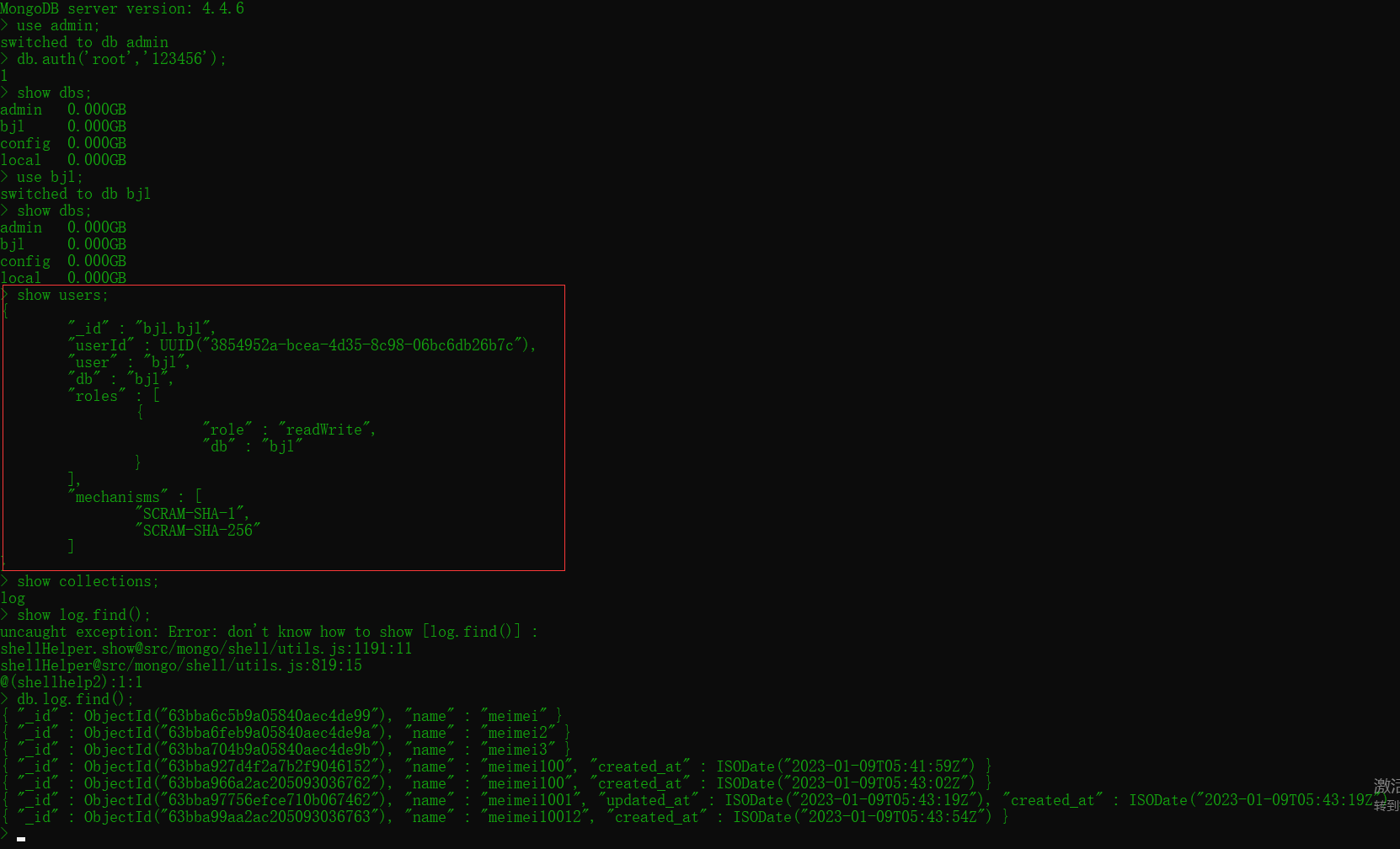Click the Windows activation watermark text
This screenshot has width=1400, height=849.
(1387, 795)
